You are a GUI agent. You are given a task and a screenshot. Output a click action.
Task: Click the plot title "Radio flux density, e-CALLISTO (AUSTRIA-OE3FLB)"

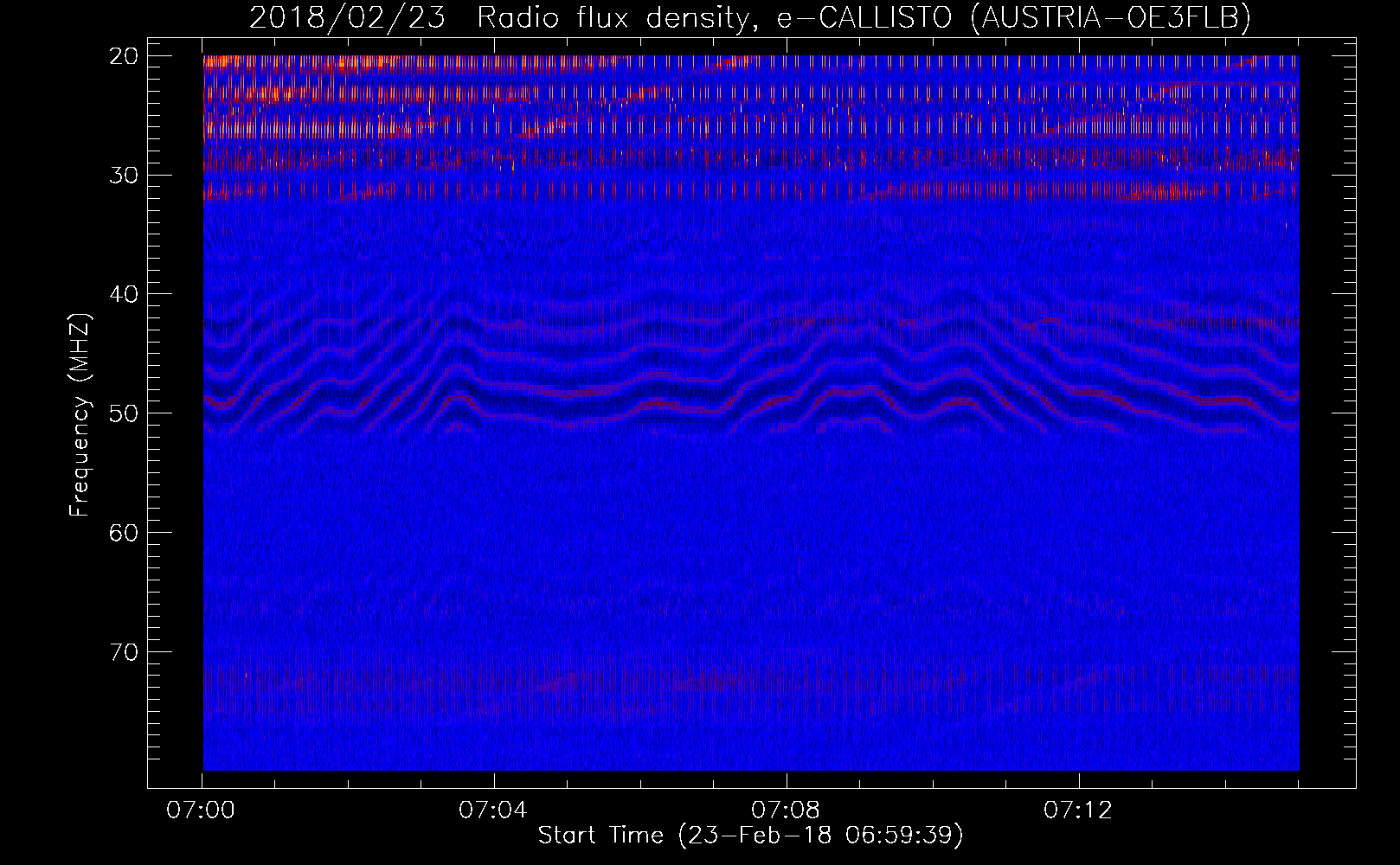[x=864, y=17]
